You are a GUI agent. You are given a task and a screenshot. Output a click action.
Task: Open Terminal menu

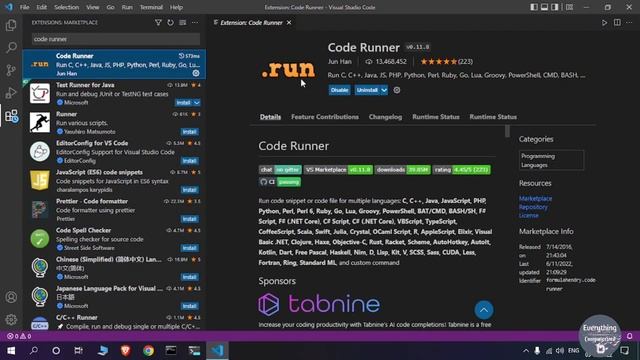coord(151,7)
